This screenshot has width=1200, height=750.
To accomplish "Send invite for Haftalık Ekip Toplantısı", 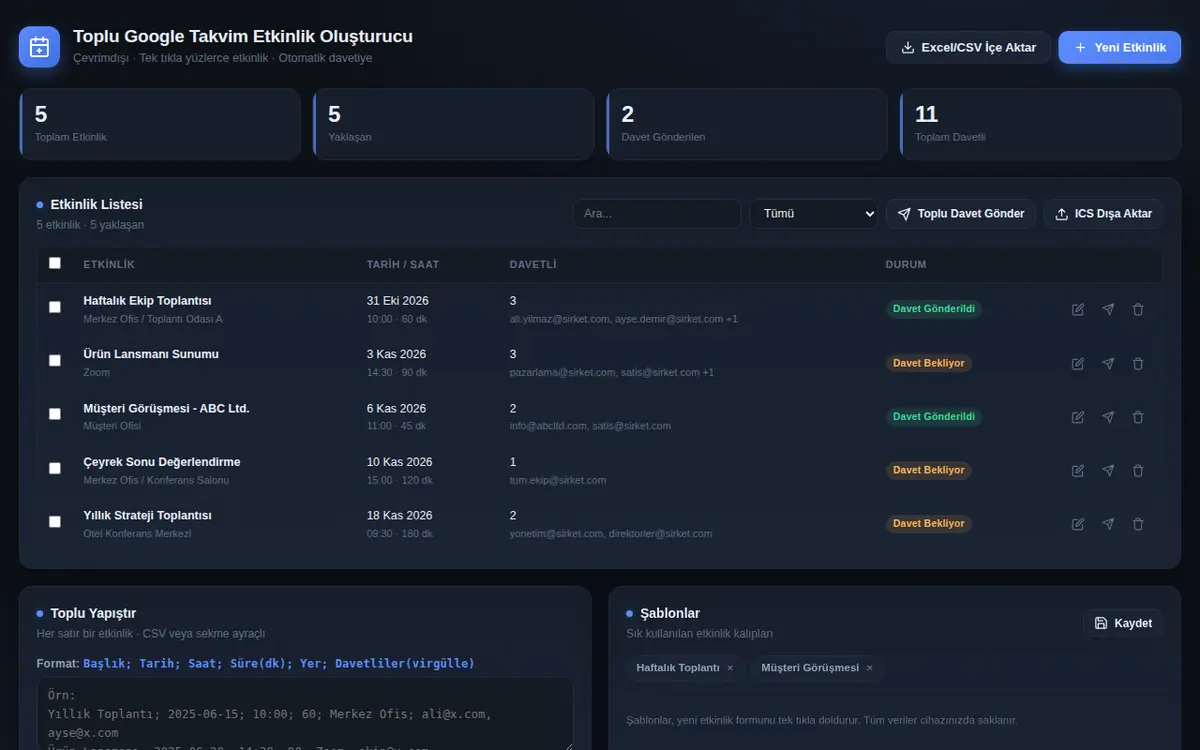I will click(x=1108, y=310).
